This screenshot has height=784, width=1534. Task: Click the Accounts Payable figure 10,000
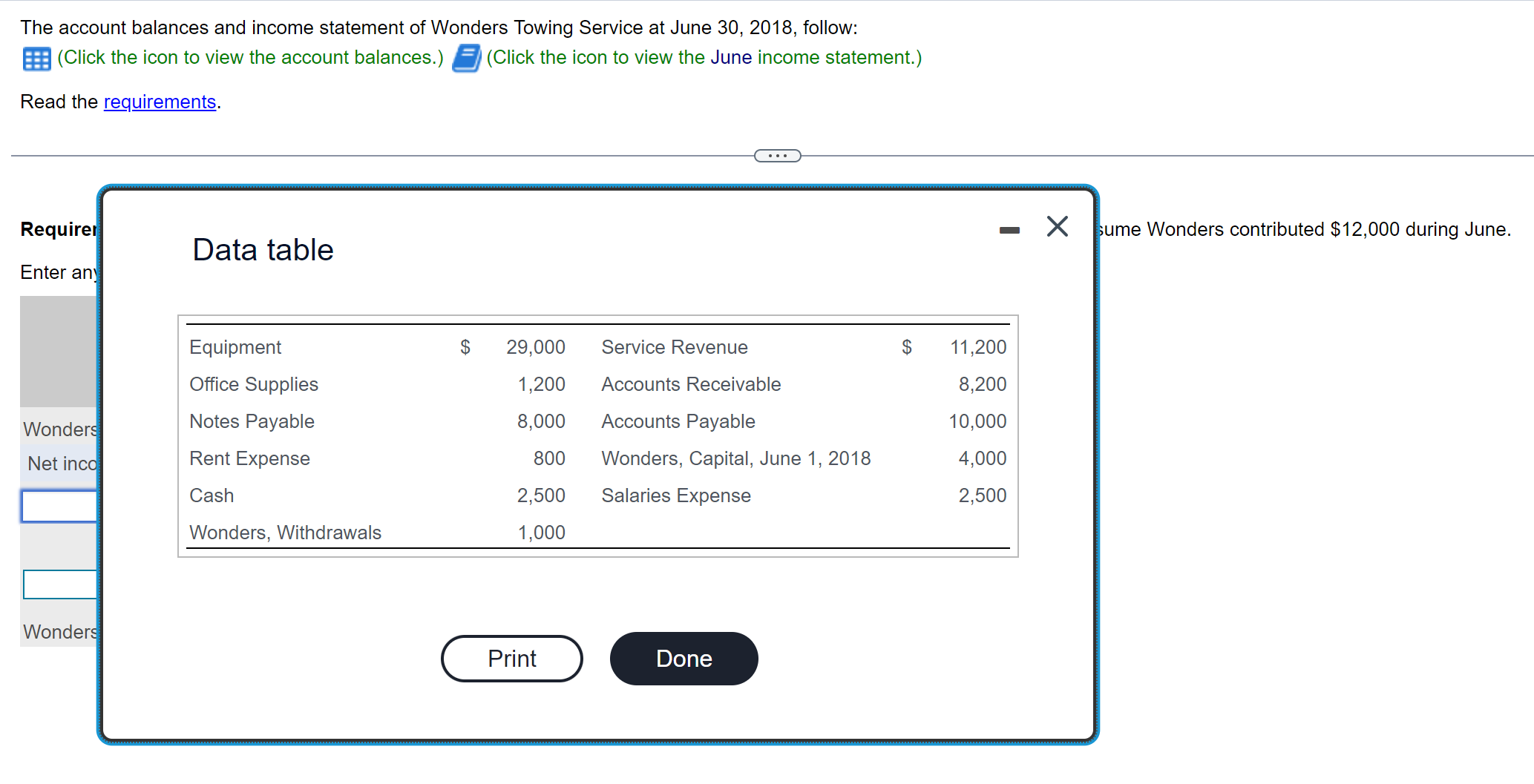(x=977, y=421)
